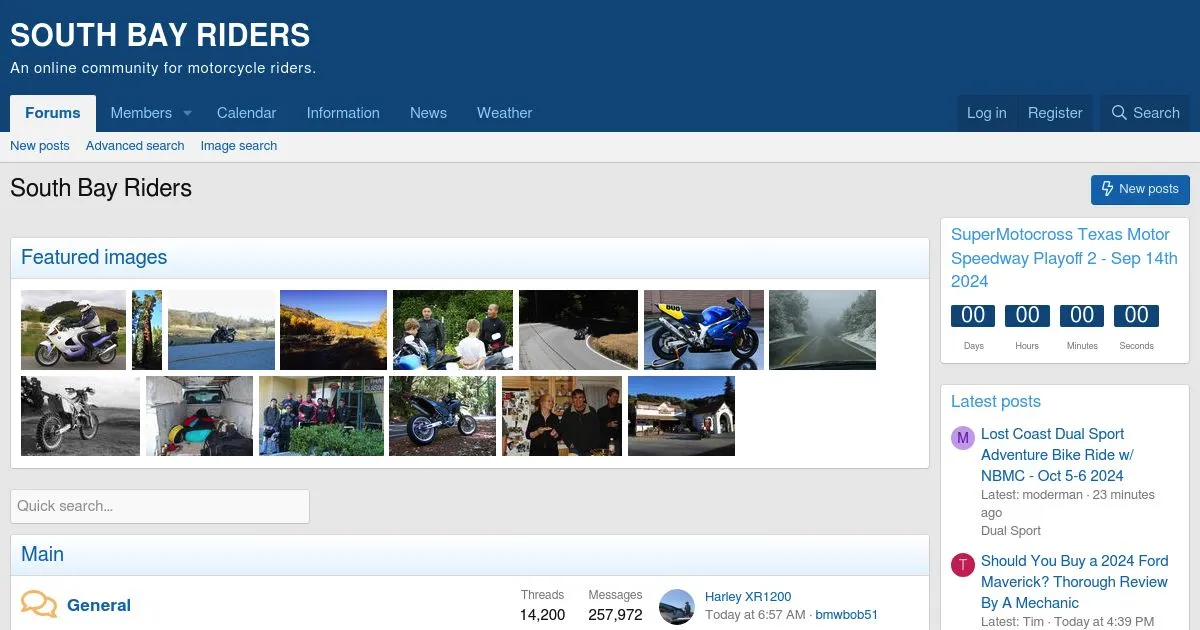The height and width of the screenshot is (630, 1200).
Task: Open indoor people gathering featured image
Action: 562,416
